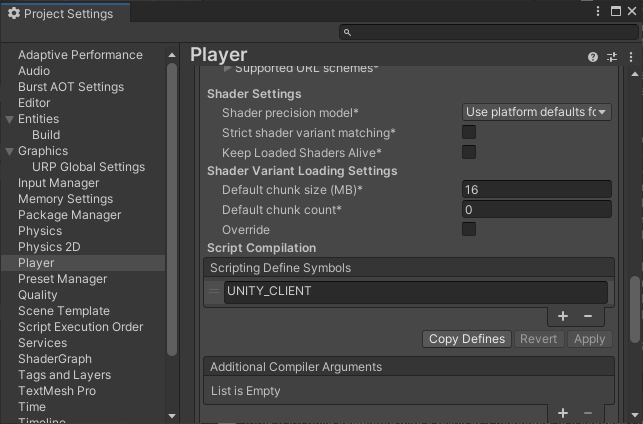Collapse the Entities tree item
The height and width of the screenshot is (424, 643).
coord(9,119)
